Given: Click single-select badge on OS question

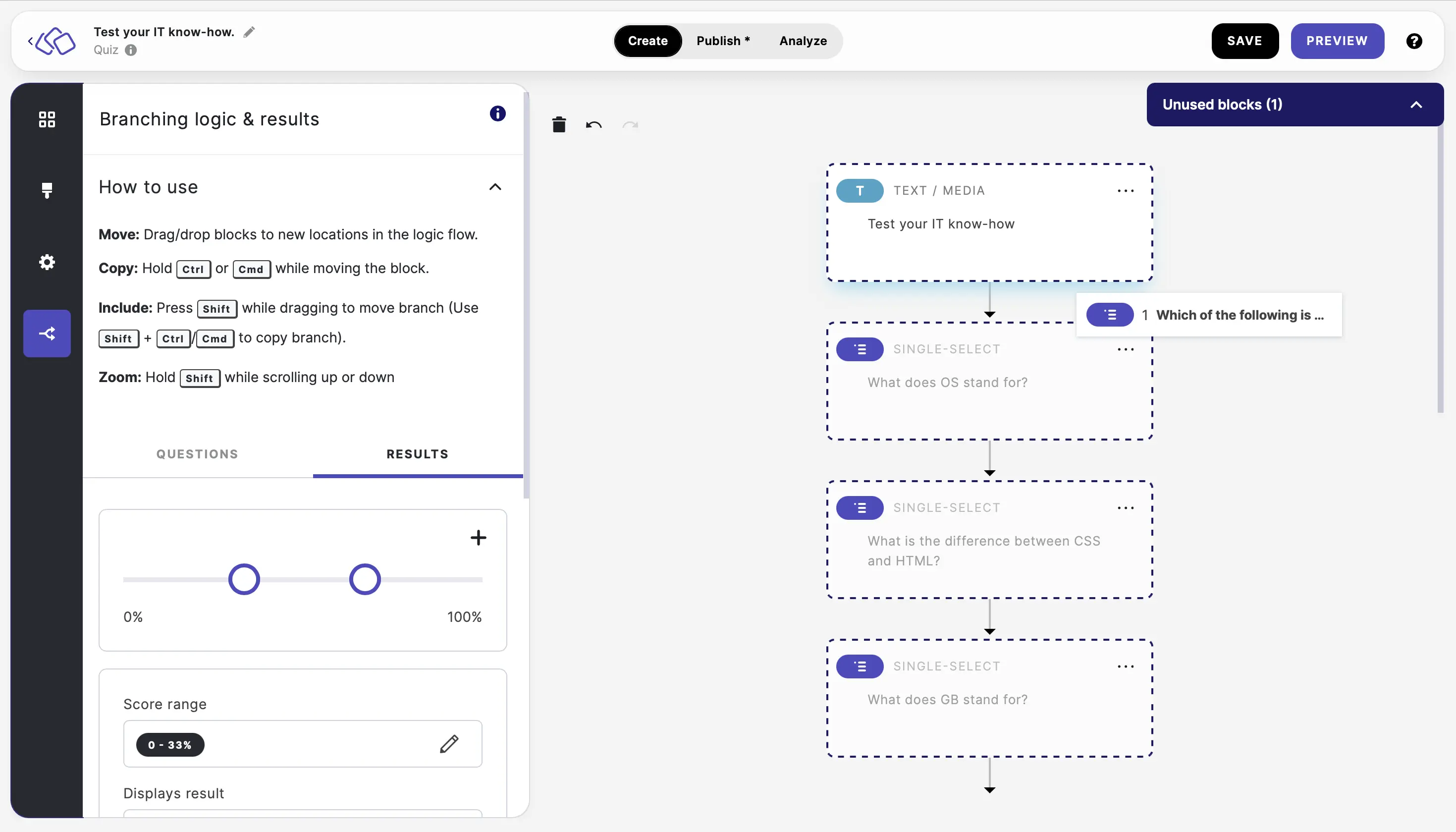Looking at the screenshot, I should coord(860,350).
